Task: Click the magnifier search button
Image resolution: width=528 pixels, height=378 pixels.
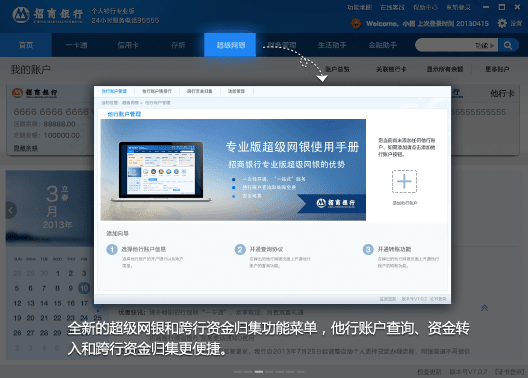Action: tap(508, 45)
